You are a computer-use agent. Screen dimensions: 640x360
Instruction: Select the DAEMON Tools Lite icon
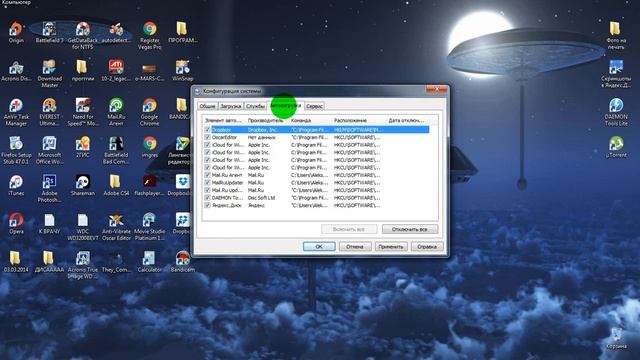tap(616, 112)
